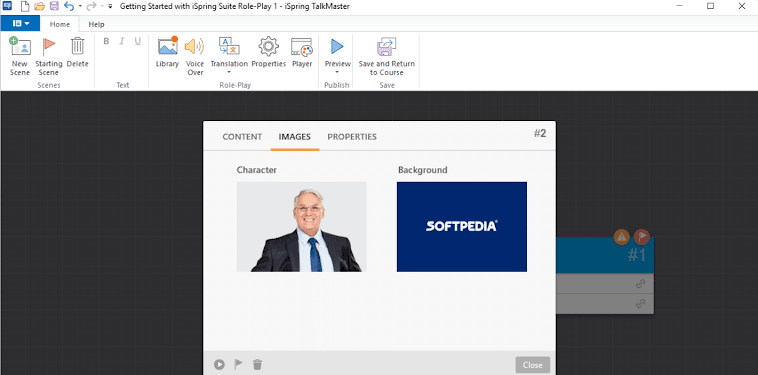Switch to the Home ribbon tab
758x375 pixels.
(60, 24)
